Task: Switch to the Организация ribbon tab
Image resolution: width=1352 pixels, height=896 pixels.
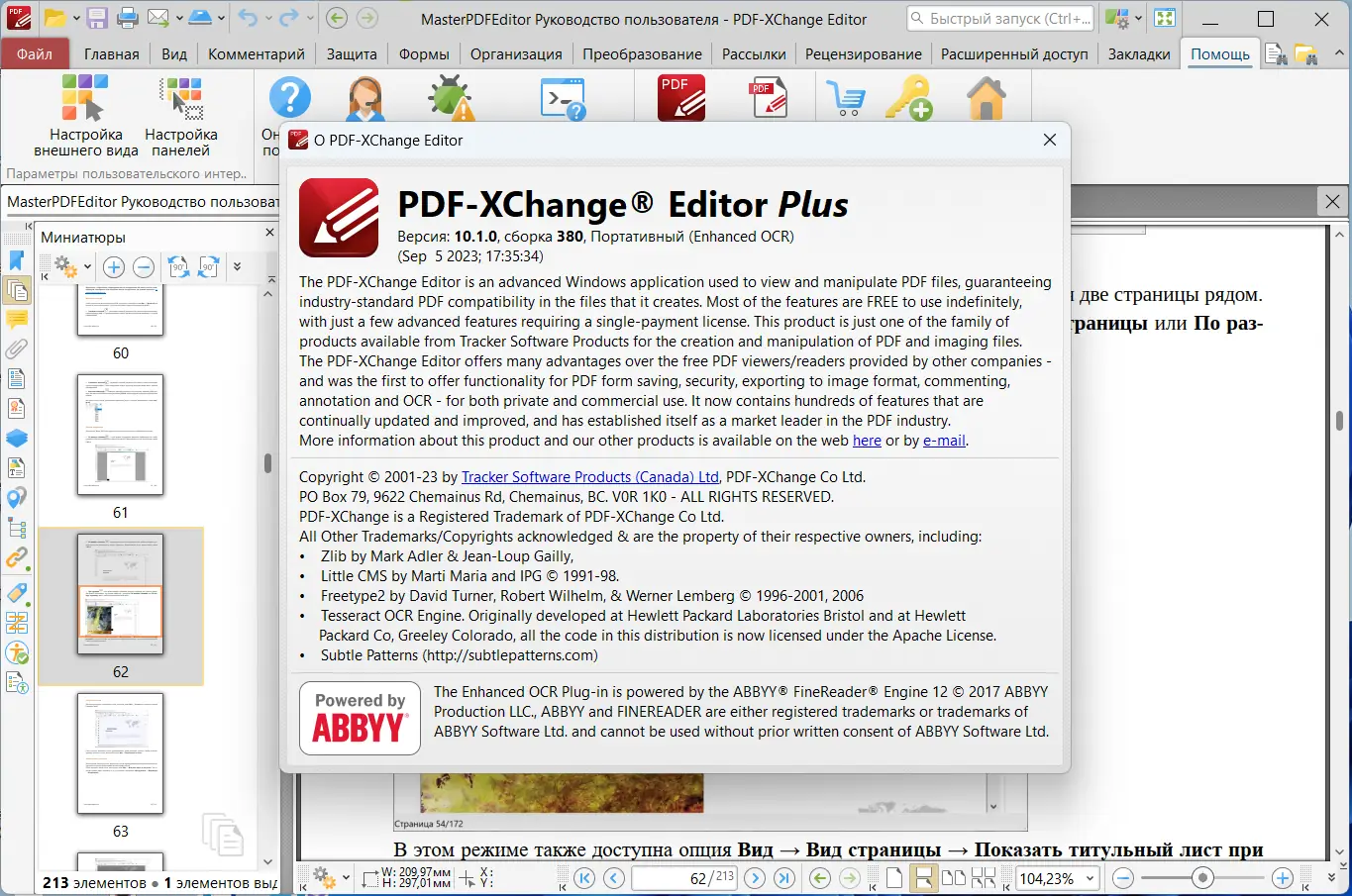Action: pos(516,53)
